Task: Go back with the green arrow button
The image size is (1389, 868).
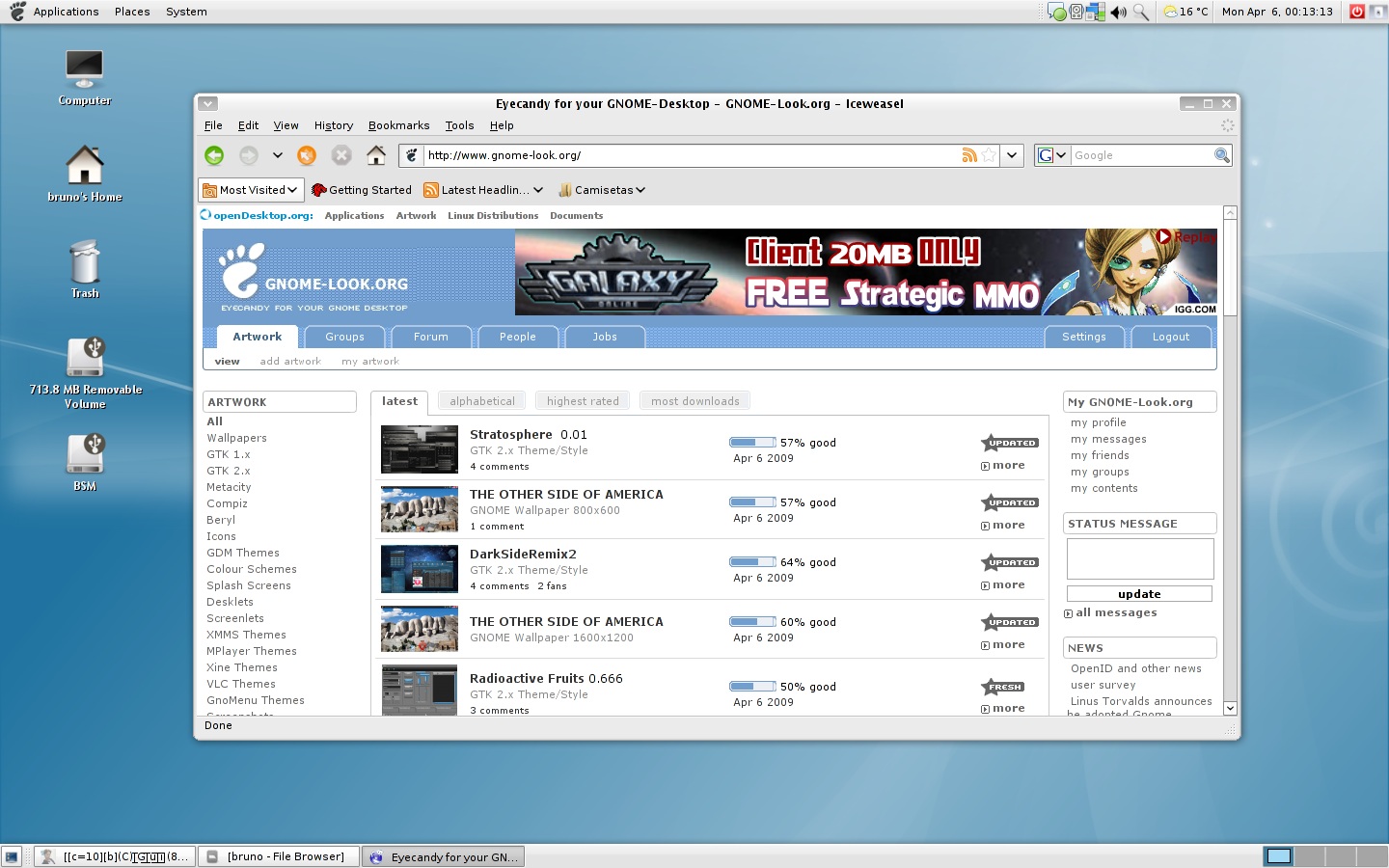Action: [214, 155]
